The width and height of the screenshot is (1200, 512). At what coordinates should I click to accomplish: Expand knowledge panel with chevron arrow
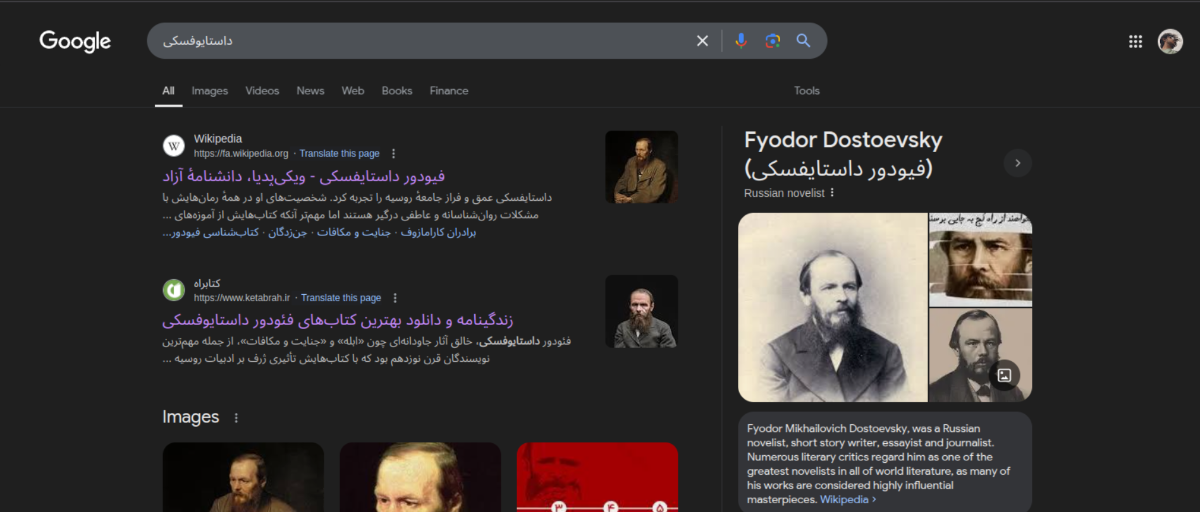1017,162
